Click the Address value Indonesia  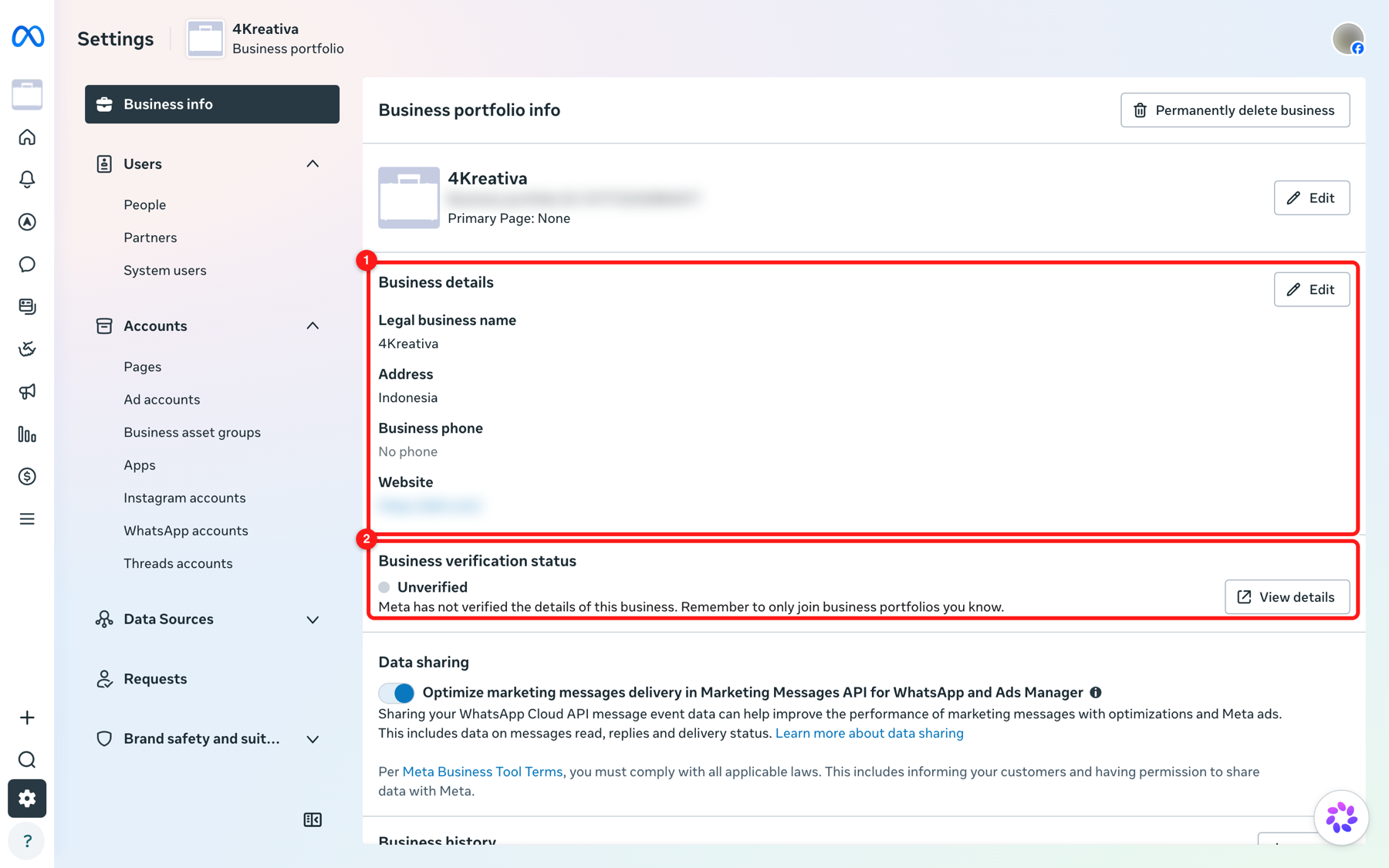(x=407, y=397)
